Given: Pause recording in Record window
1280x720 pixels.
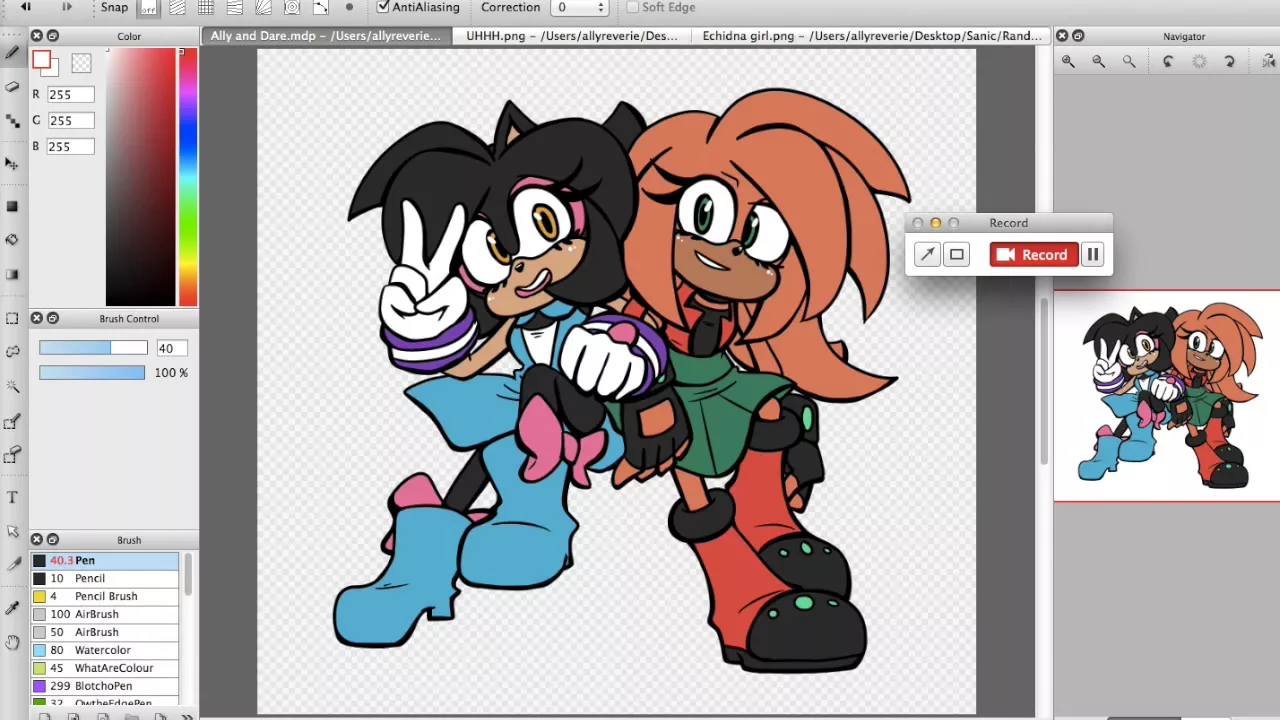Looking at the screenshot, I should [x=1093, y=255].
